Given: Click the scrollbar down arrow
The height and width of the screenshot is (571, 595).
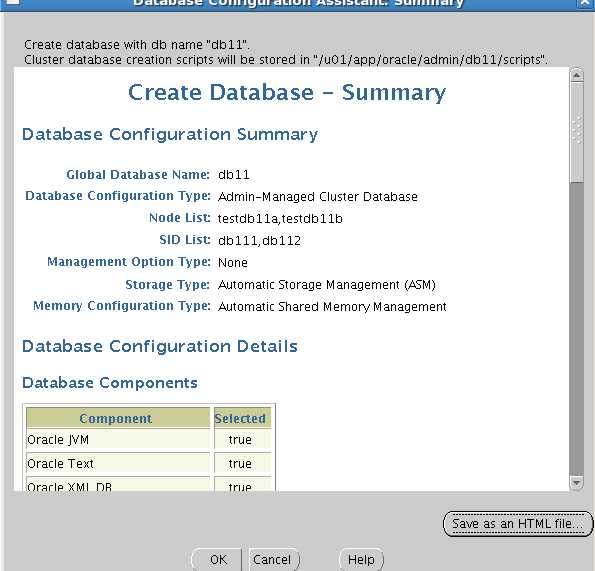Looking at the screenshot, I should [576, 483].
